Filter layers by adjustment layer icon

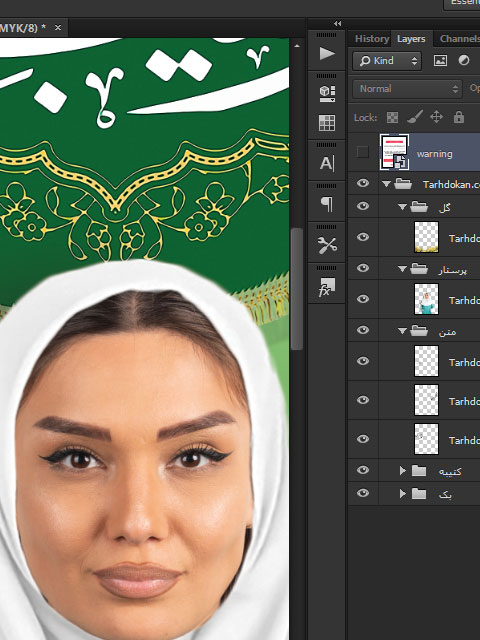pos(464,60)
